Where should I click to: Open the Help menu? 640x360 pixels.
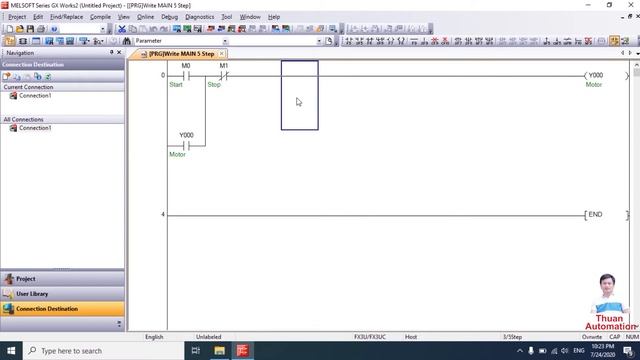pos(274,17)
